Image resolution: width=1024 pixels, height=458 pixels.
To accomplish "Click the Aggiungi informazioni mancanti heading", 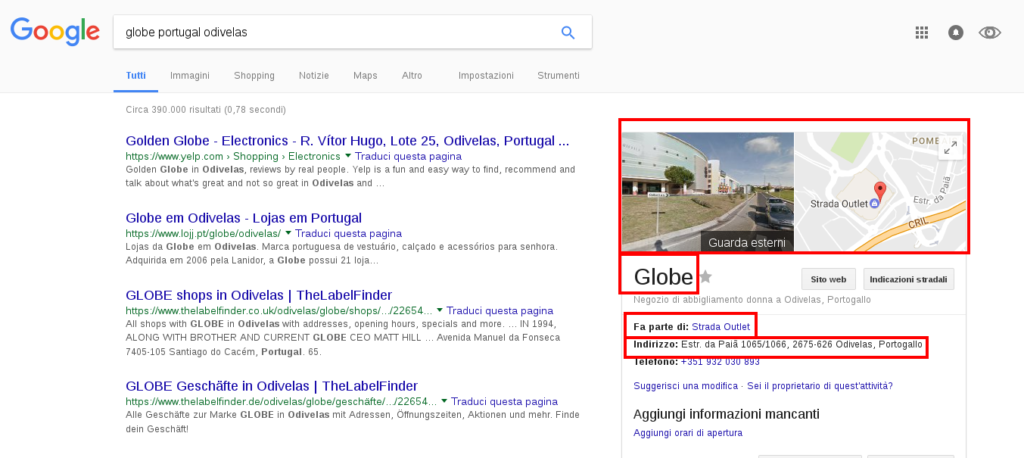I will coord(726,414).
